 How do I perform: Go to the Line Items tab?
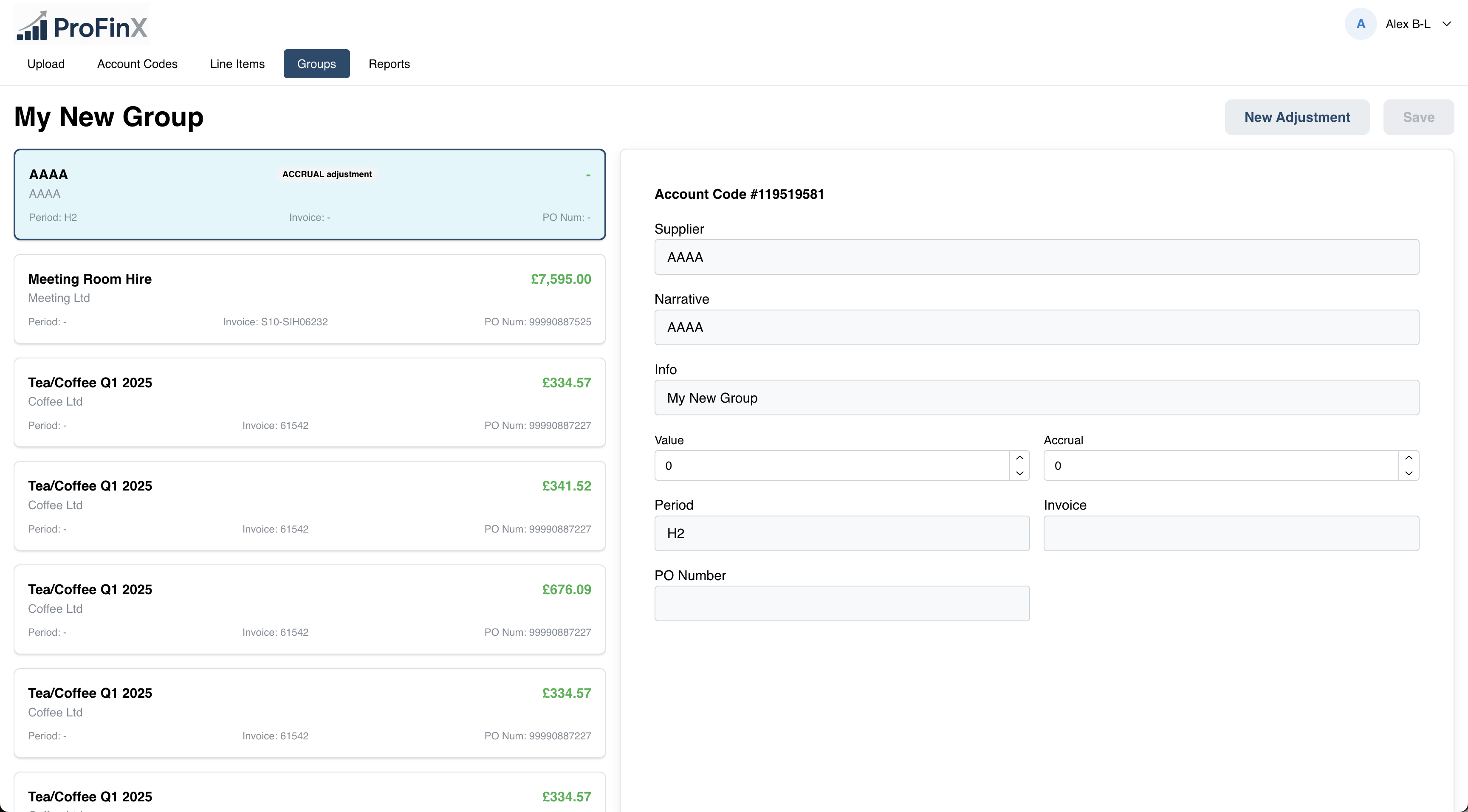click(x=237, y=64)
